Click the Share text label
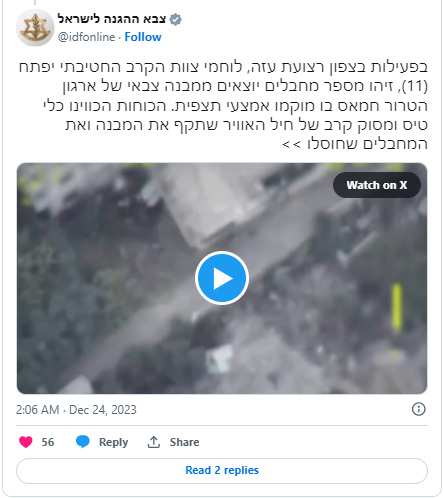 pos(184,442)
